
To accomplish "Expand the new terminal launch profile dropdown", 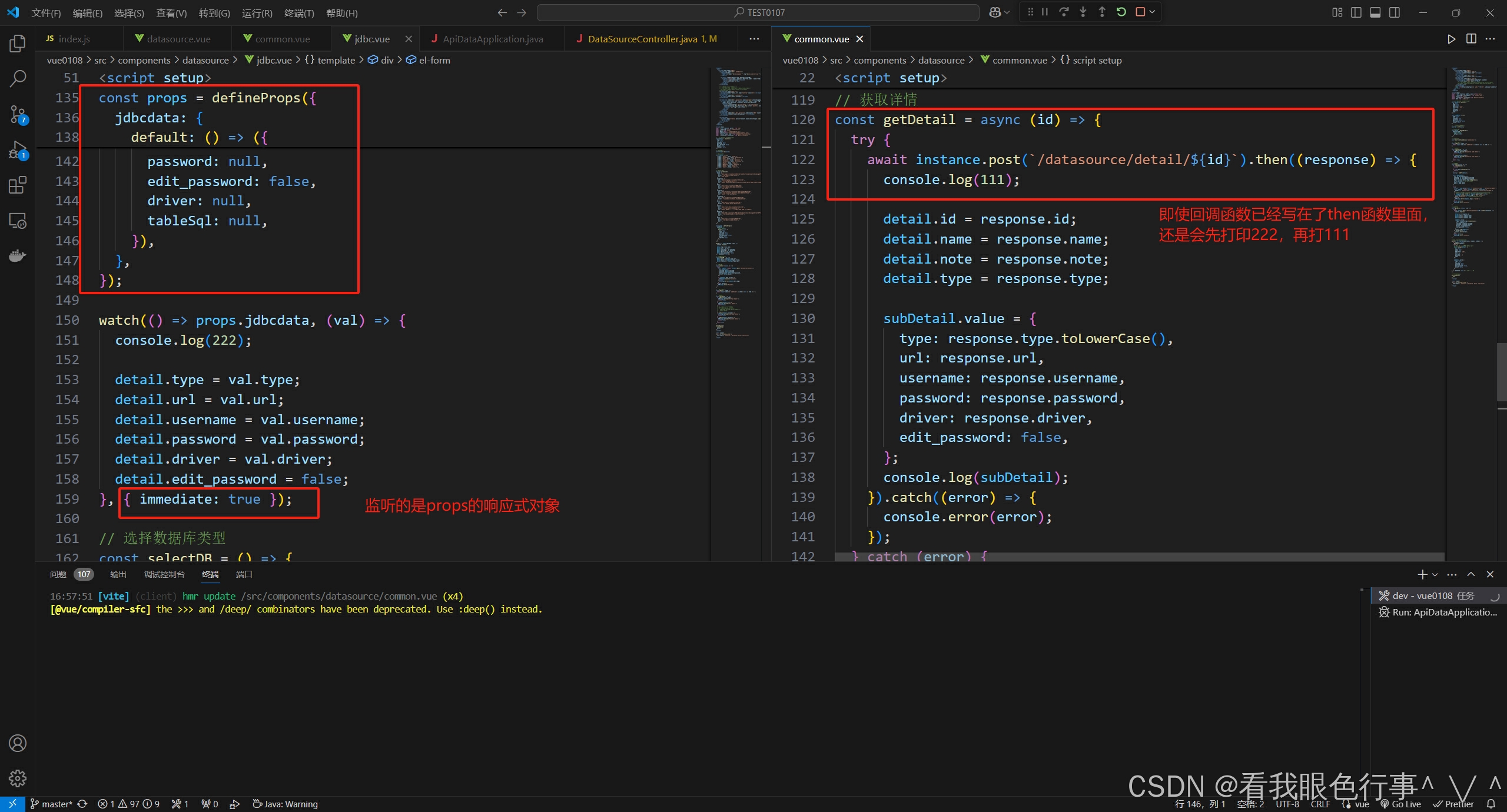I will pyautogui.click(x=1435, y=575).
